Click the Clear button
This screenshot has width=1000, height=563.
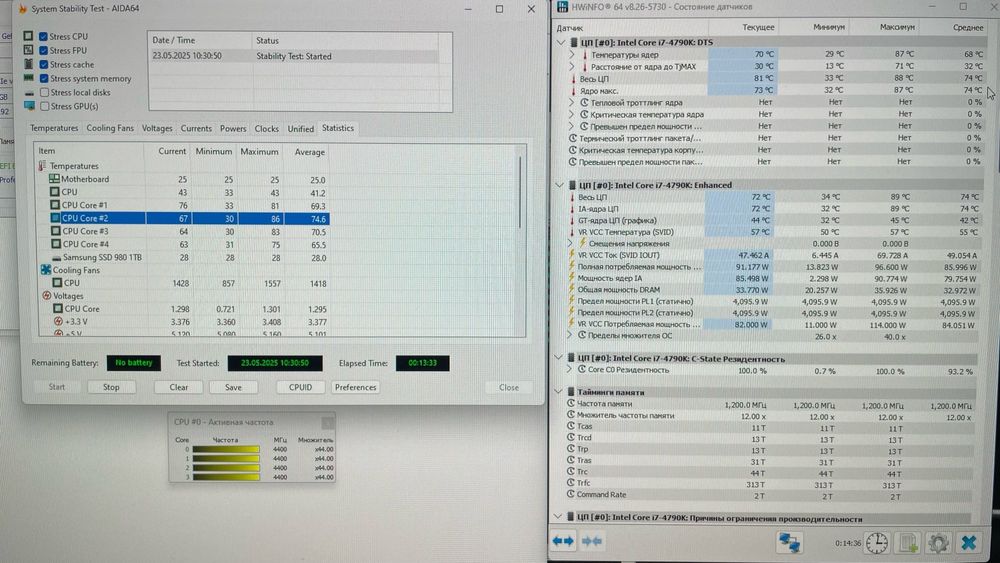[179, 387]
